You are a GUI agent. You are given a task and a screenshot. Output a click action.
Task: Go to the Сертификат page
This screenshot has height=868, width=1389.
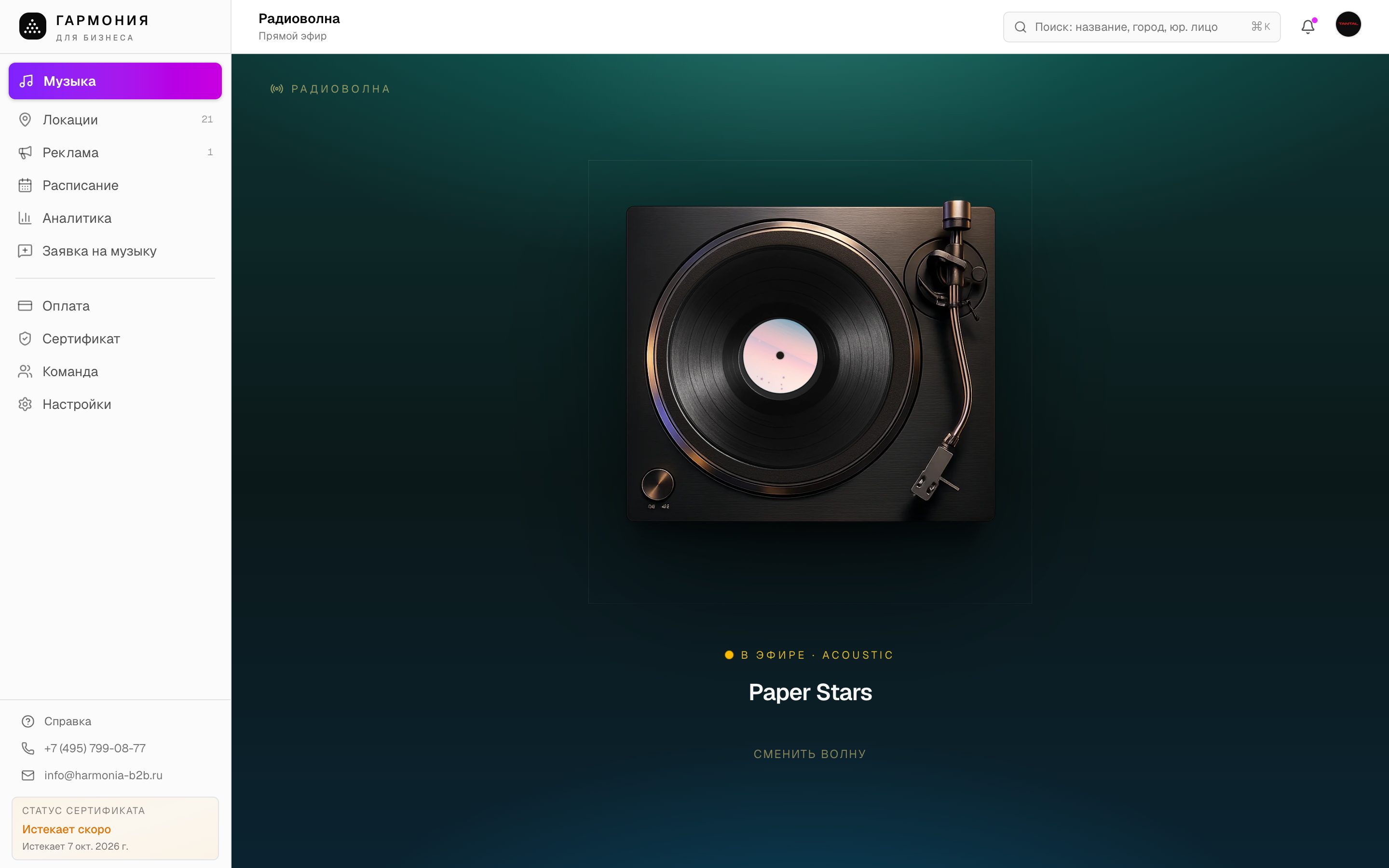pos(115,338)
